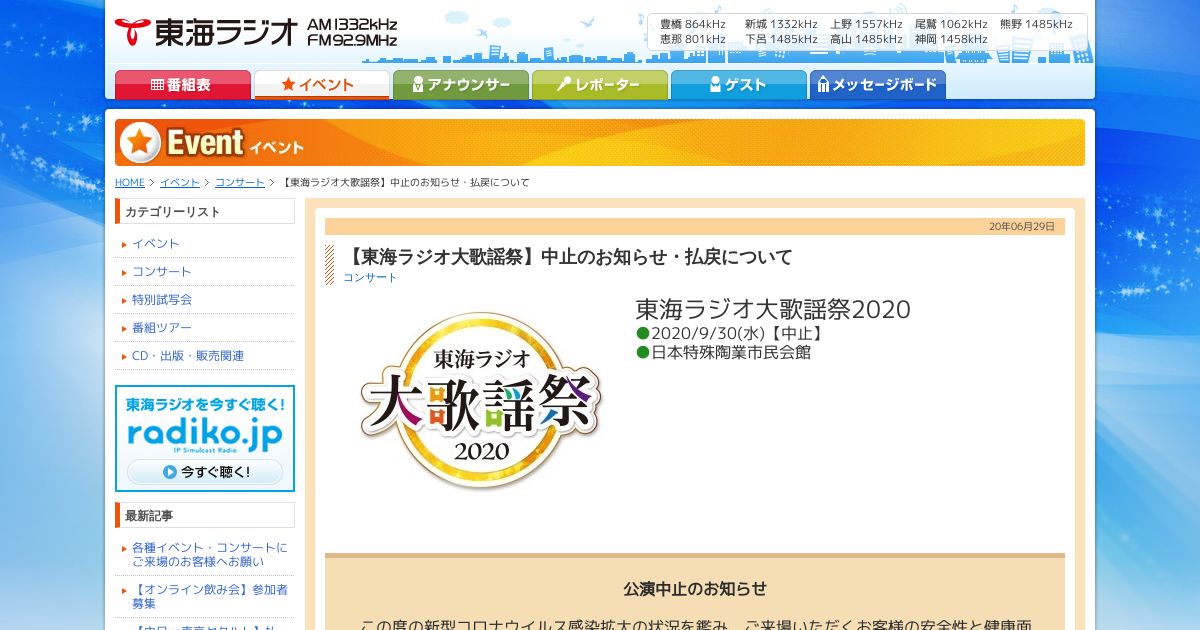1200x630 pixels.
Task: Open the イベント tab
Action: pos(321,85)
